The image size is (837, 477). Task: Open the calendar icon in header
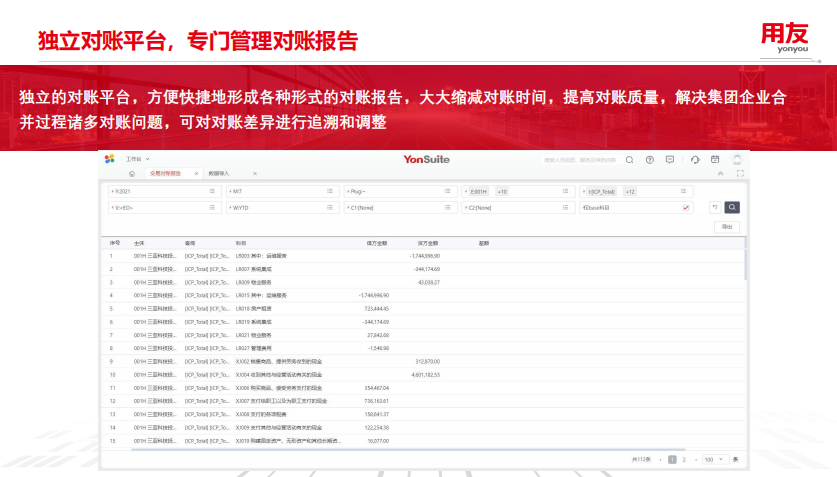pos(715,159)
